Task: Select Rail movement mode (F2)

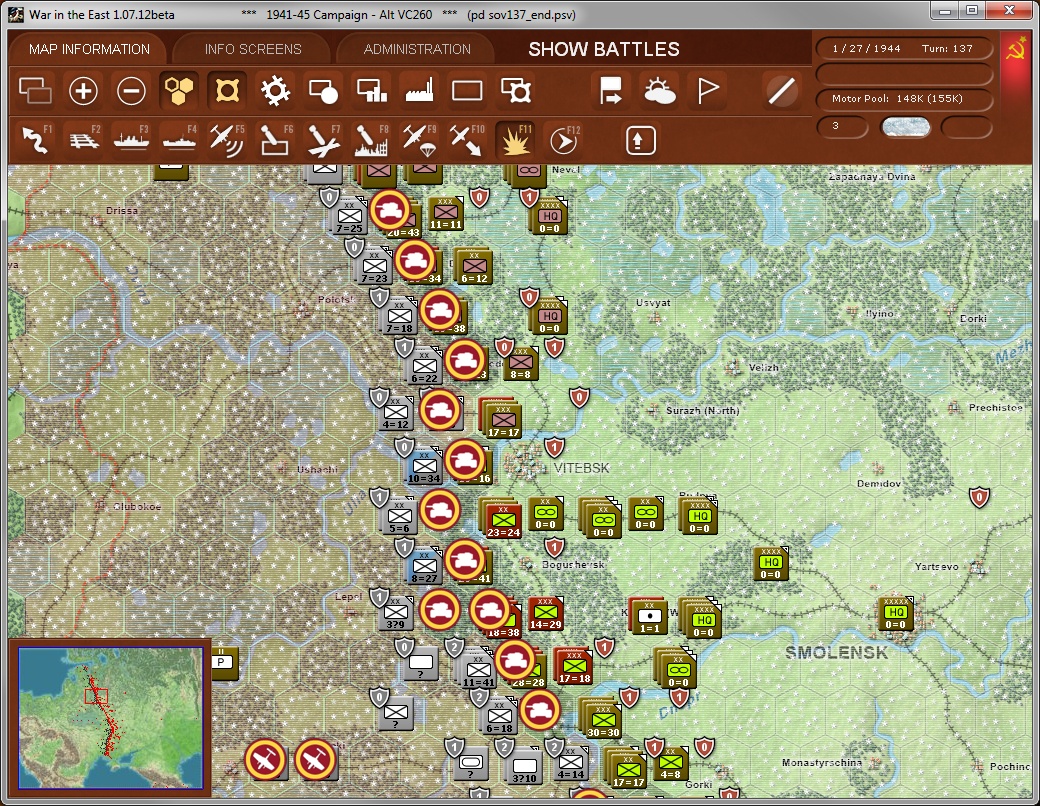Action: coord(84,140)
